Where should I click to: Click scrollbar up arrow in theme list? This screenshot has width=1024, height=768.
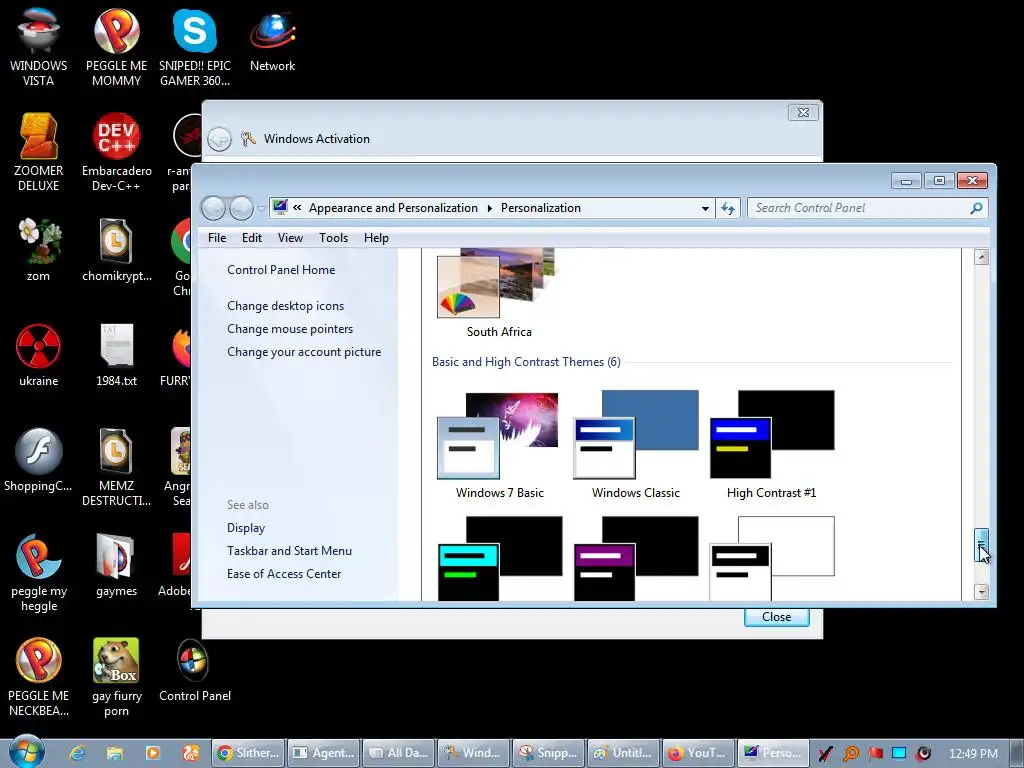(x=981, y=257)
